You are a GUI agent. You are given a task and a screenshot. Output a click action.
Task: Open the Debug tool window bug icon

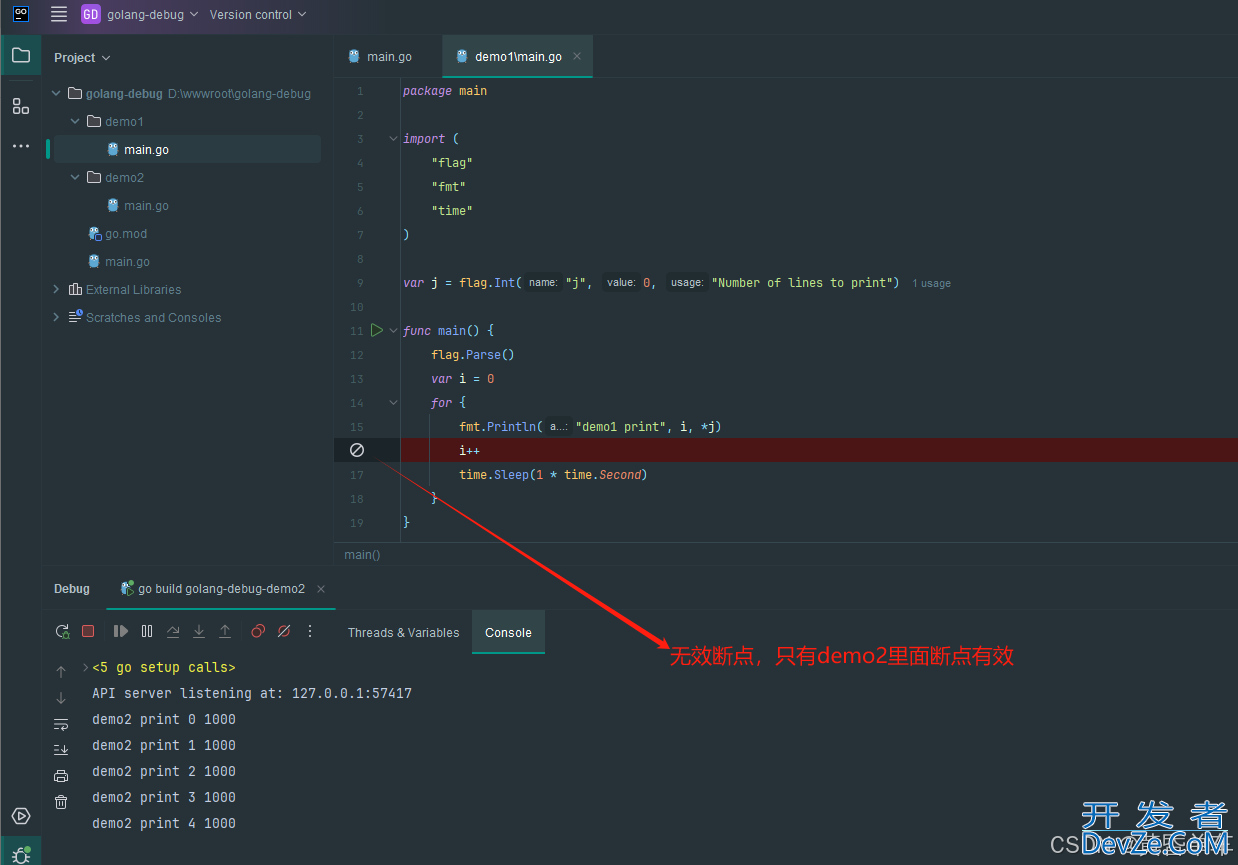tap(21, 854)
